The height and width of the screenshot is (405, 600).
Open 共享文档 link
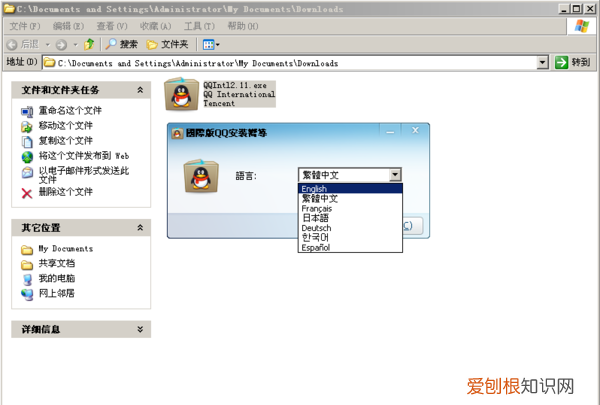point(57,263)
